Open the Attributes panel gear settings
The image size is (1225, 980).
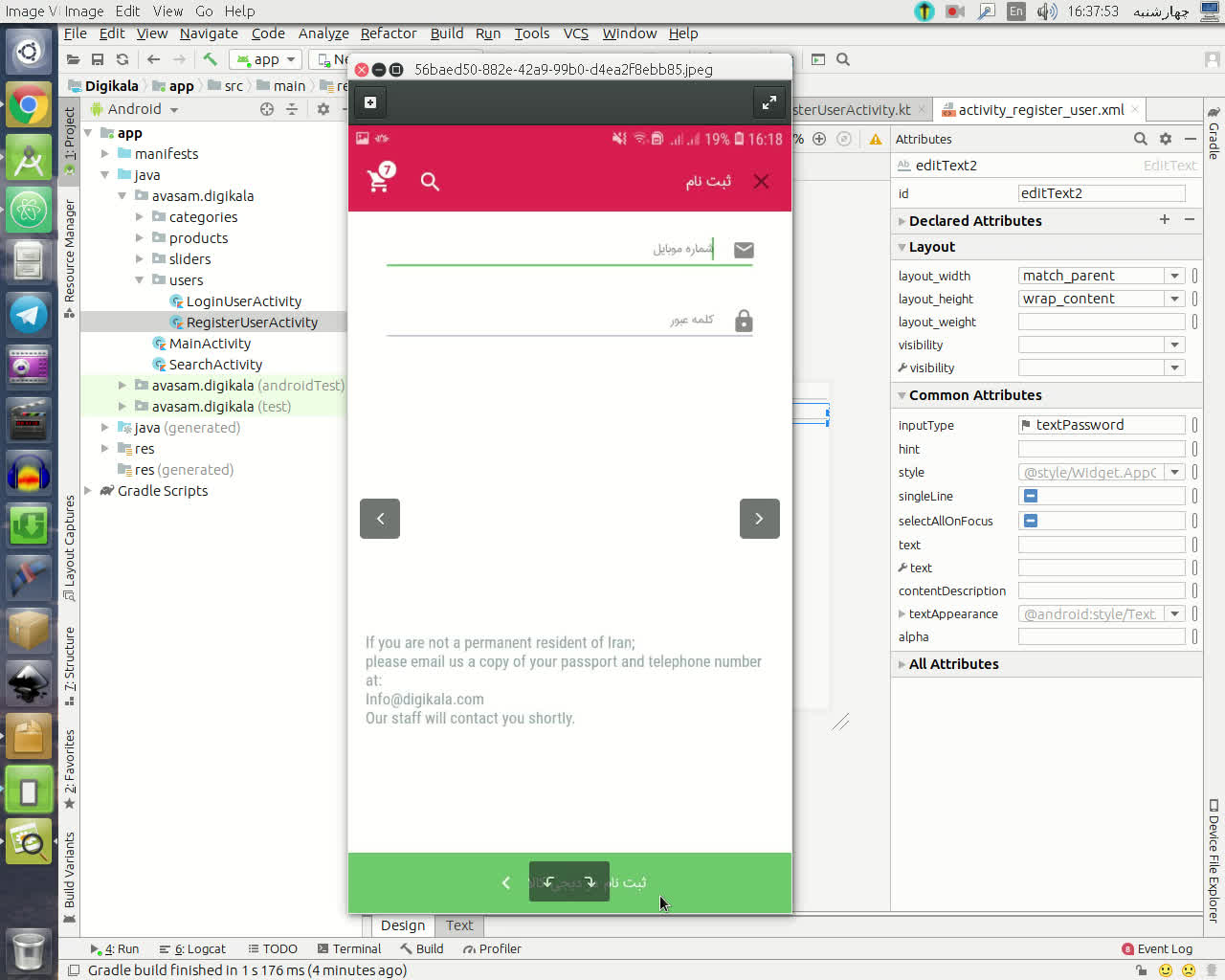1165,139
